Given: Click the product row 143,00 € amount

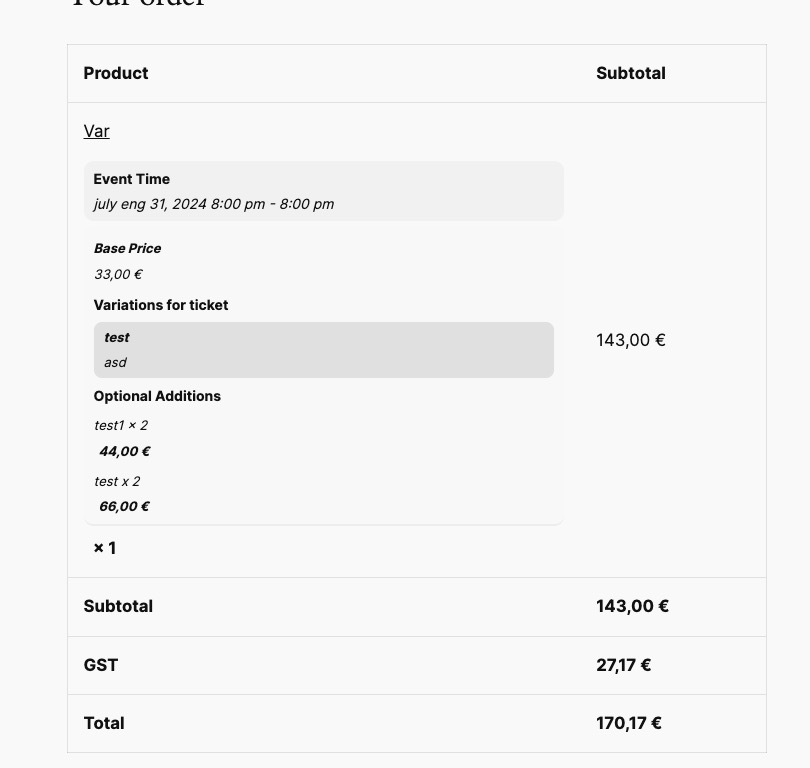Looking at the screenshot, I should pos(631,340).
